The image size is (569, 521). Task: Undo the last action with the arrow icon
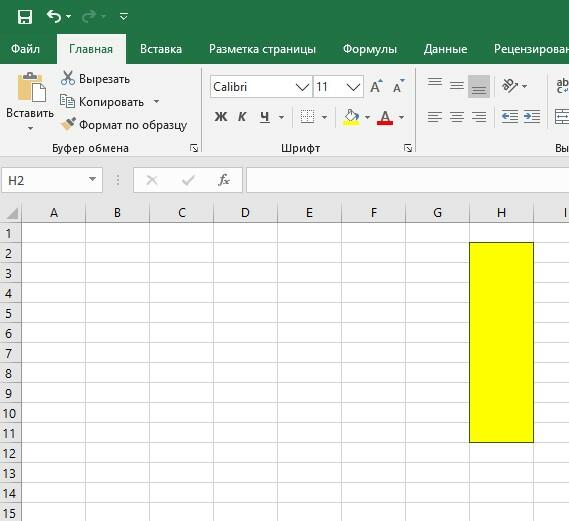coord(54,17)
